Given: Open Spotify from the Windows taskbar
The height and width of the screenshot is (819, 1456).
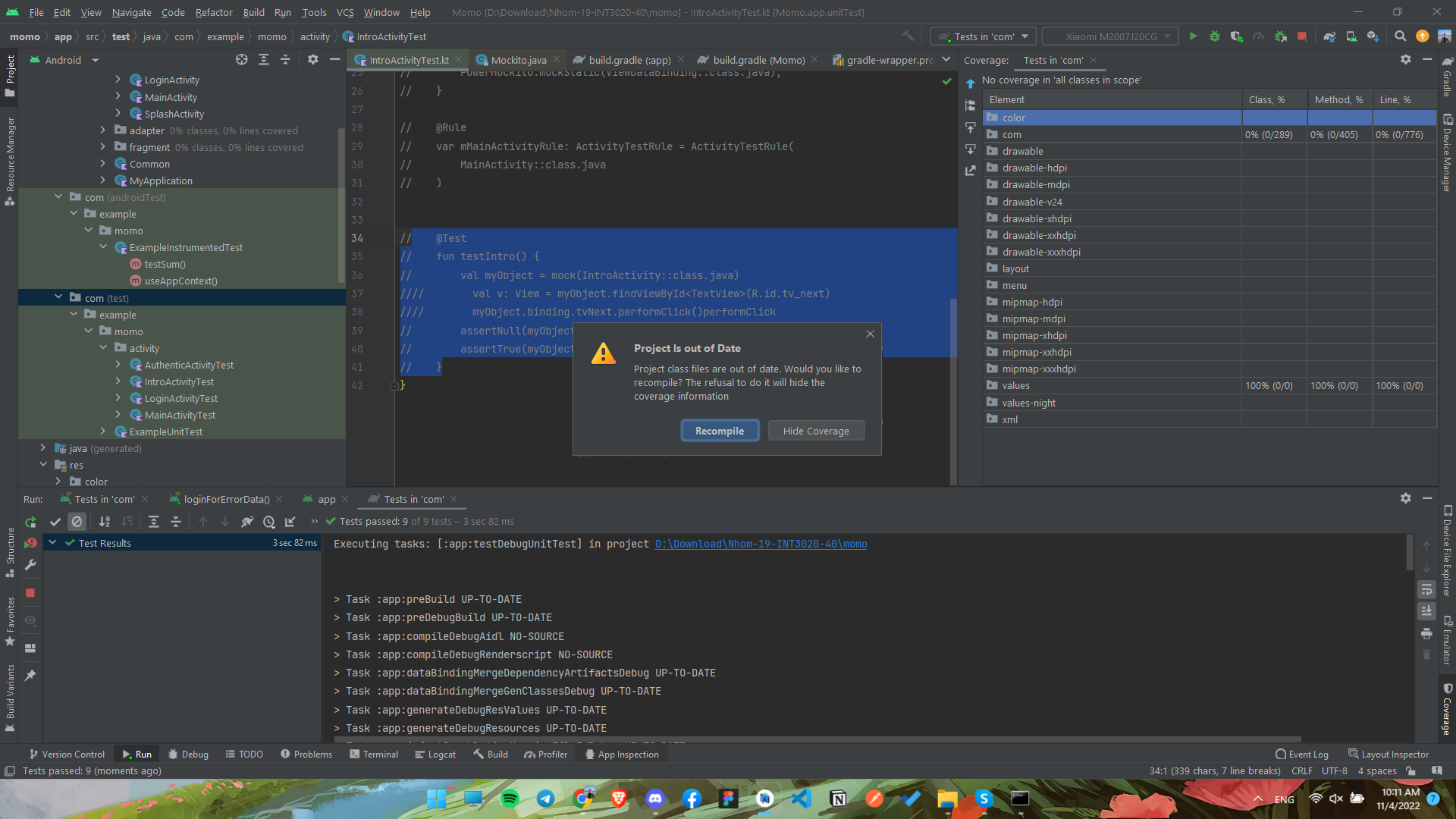Looking at the screenshot, I should coord(510,799).
